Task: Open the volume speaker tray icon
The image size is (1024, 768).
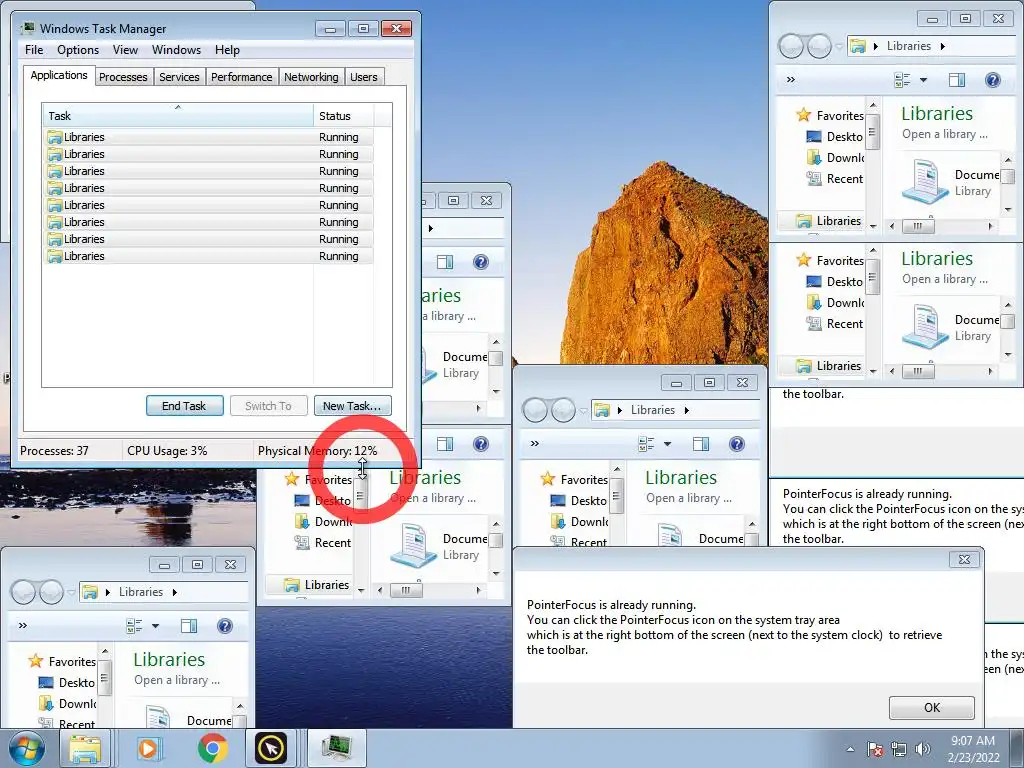Action: 922,749
